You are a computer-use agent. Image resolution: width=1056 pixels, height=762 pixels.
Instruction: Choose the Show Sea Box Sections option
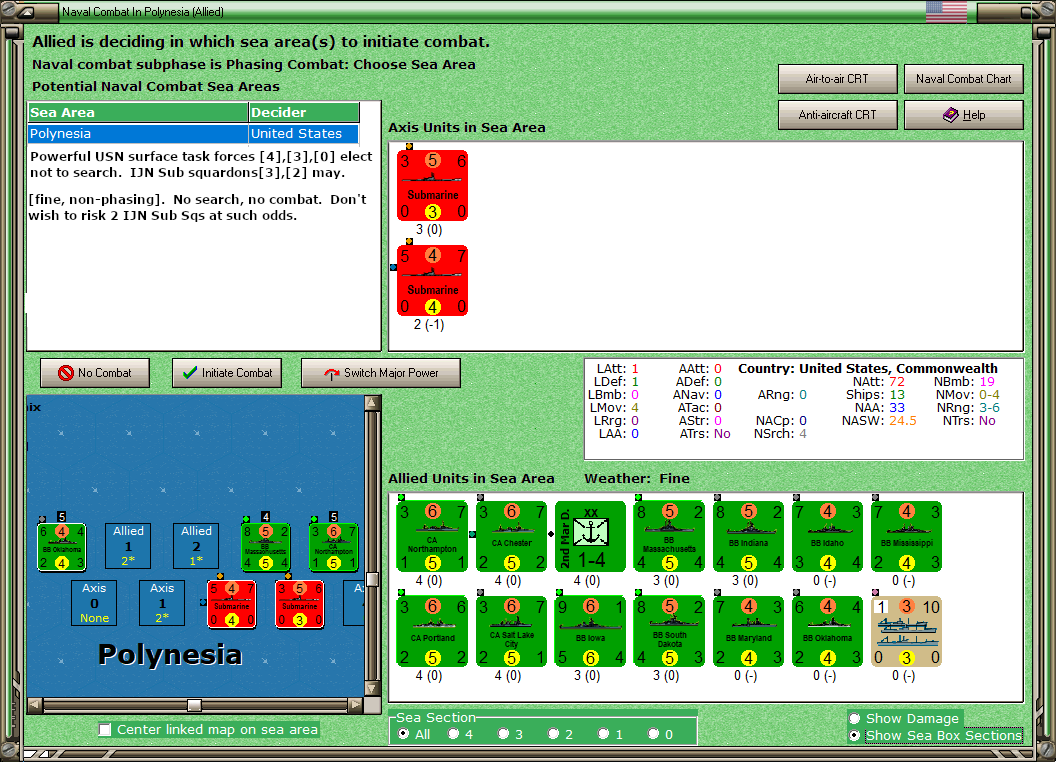click(x=855, y=736)
